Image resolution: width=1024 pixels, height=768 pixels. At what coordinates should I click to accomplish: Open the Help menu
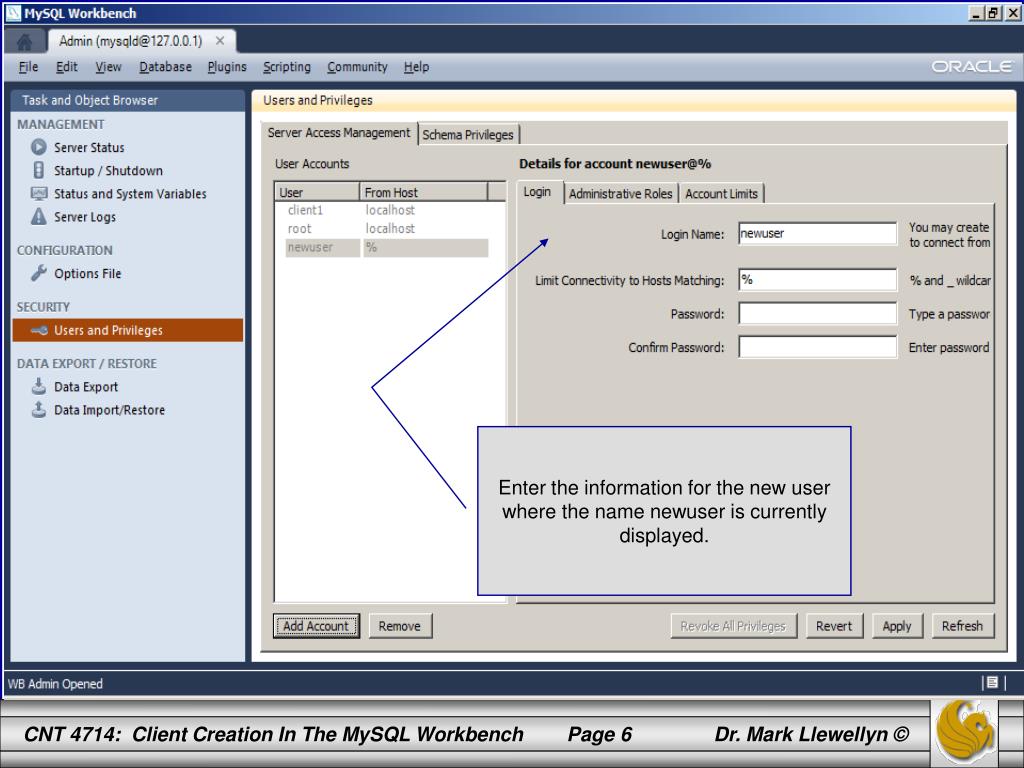(x=416, y=67)
